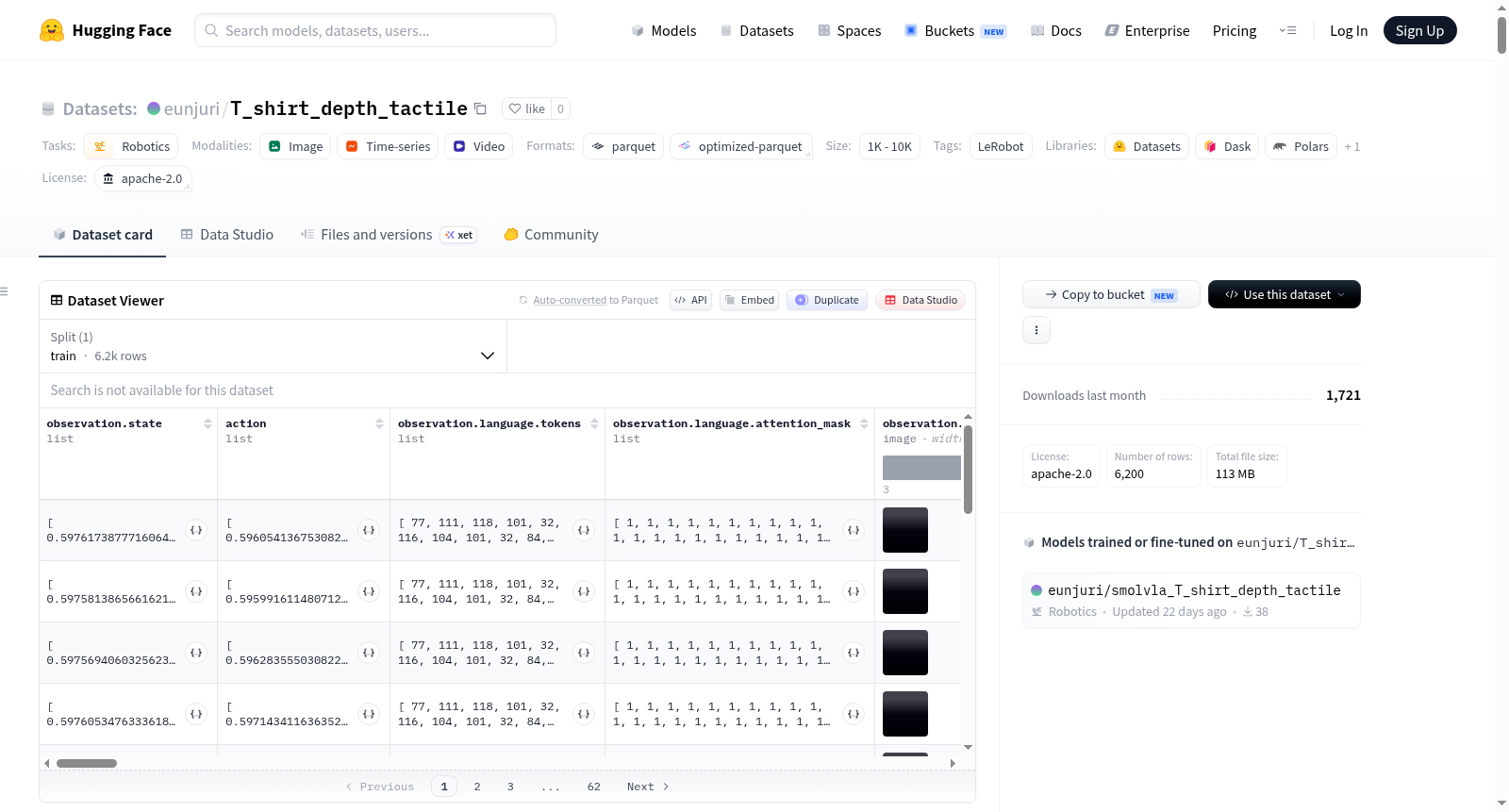
Task: Expand the fourth row attention_mask JSON
Action: click(854, 714)
